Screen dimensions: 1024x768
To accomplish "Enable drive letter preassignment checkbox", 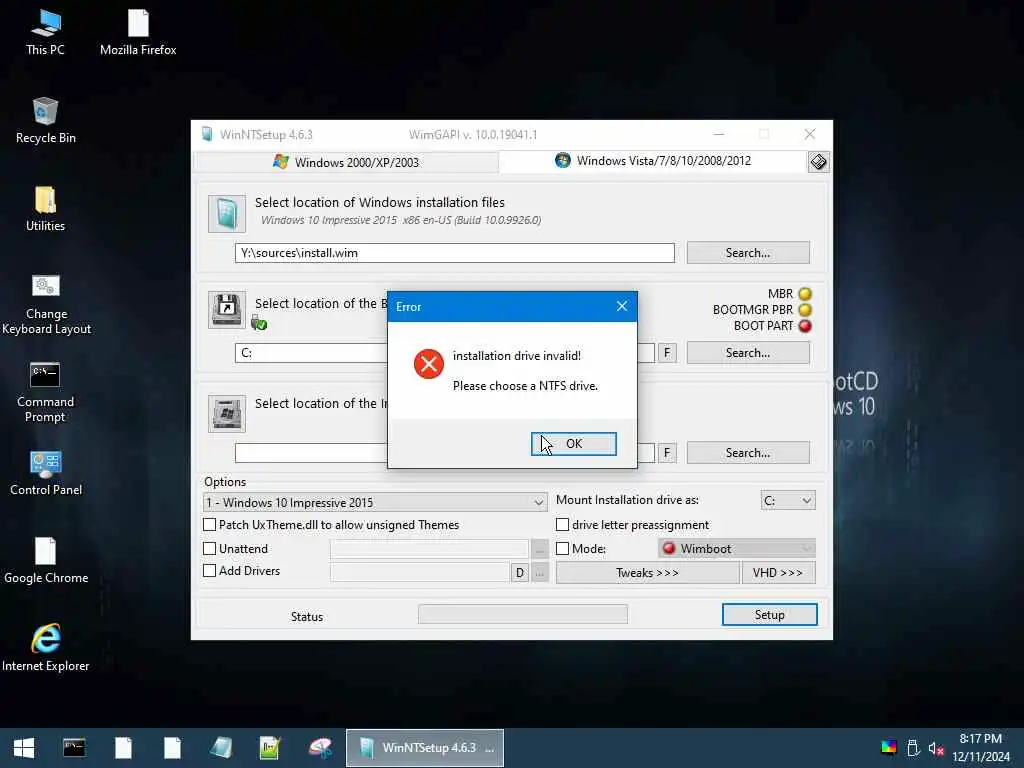I will pyautogui.click(x=562, y=524).
